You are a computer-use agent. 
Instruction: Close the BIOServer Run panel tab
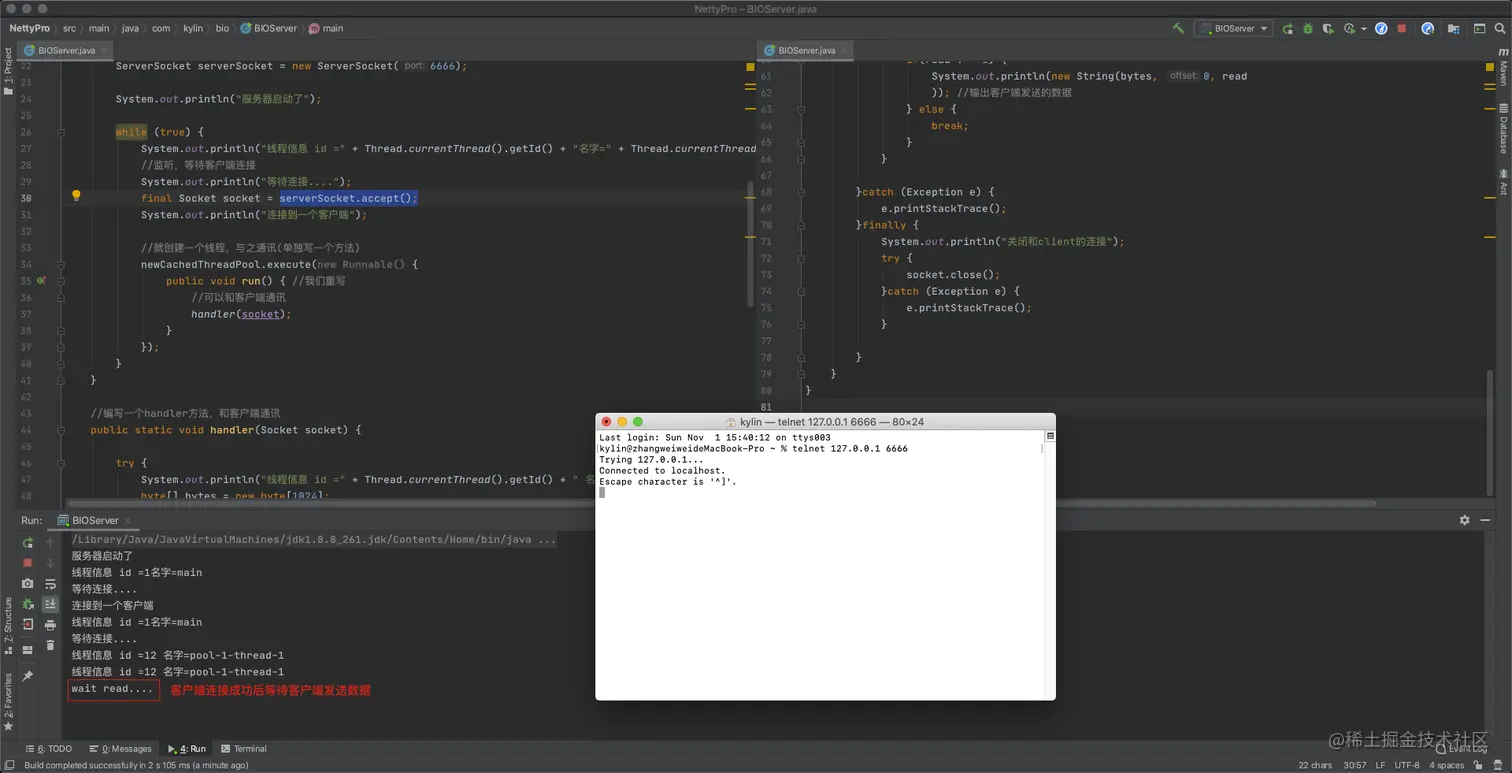[127, 520]
